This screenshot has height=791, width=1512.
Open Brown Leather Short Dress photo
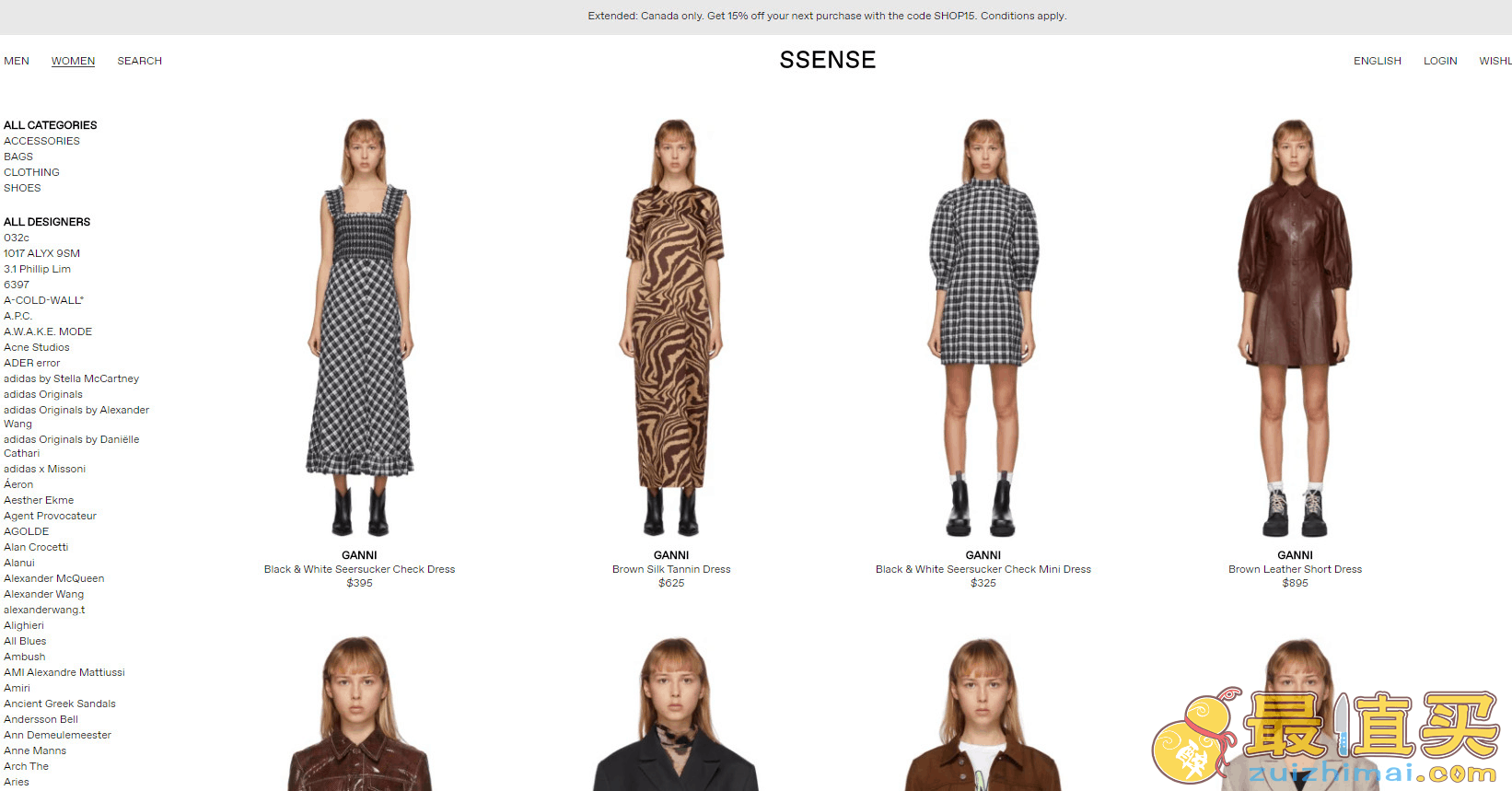(1295, 328)
